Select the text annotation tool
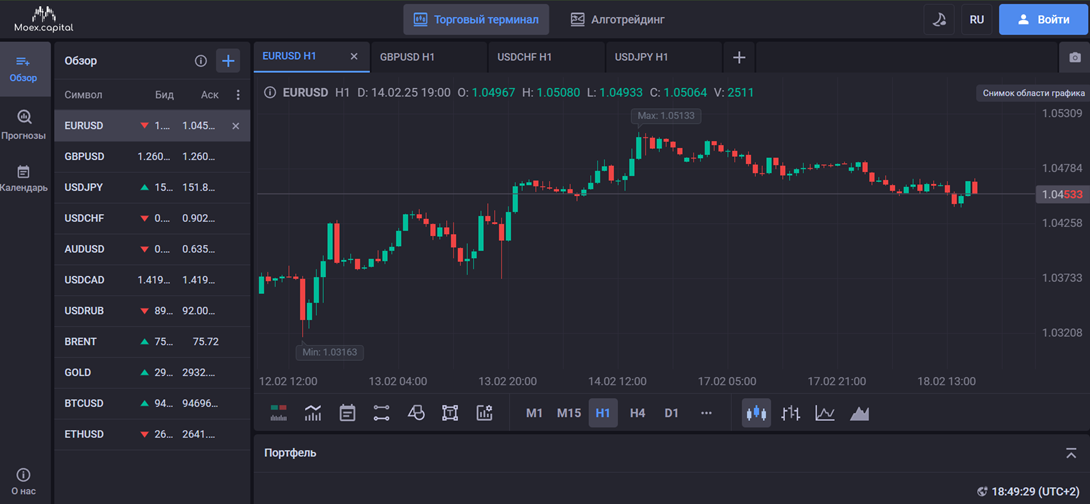 coord(450,413)
